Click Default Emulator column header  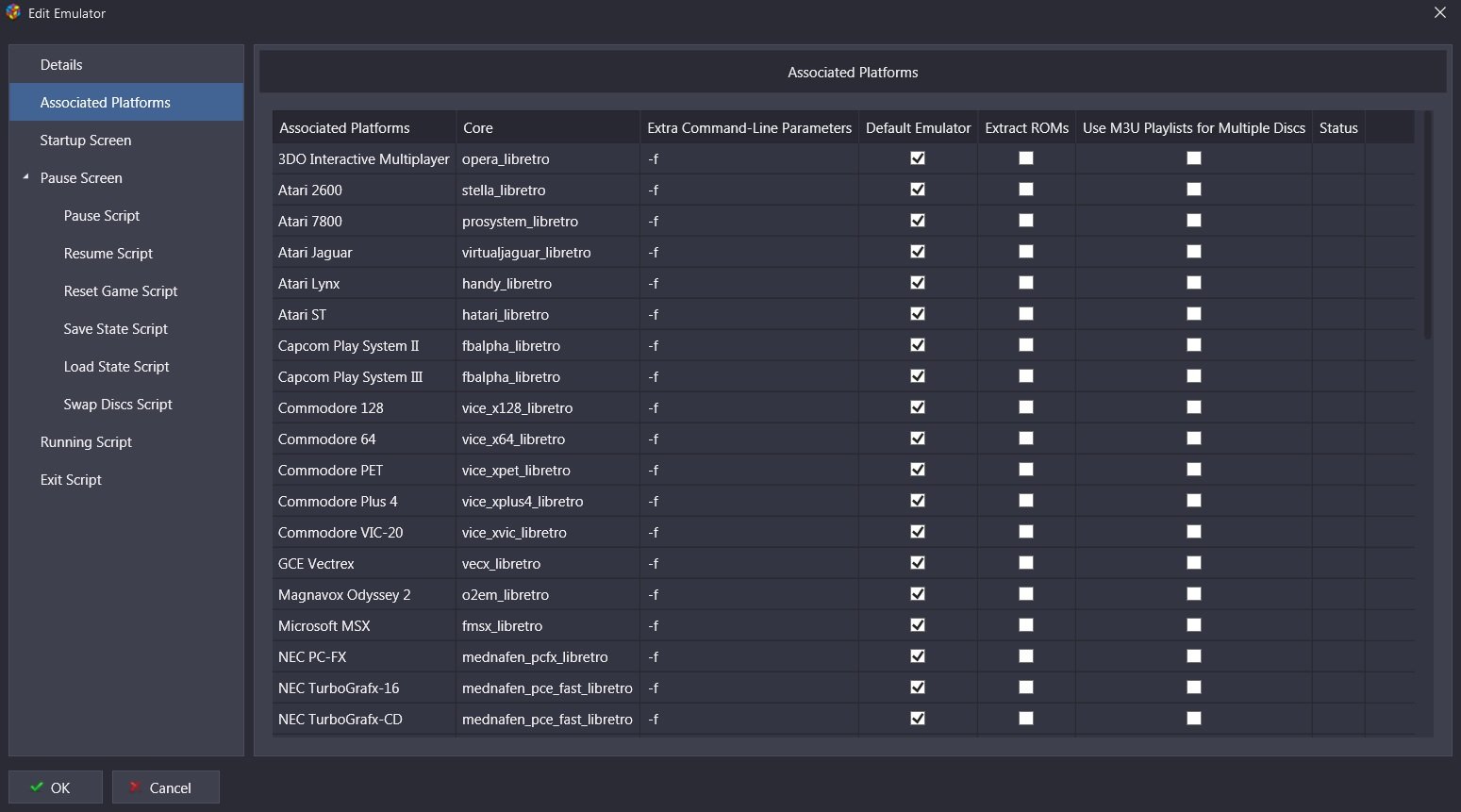(x=918, y=127)
